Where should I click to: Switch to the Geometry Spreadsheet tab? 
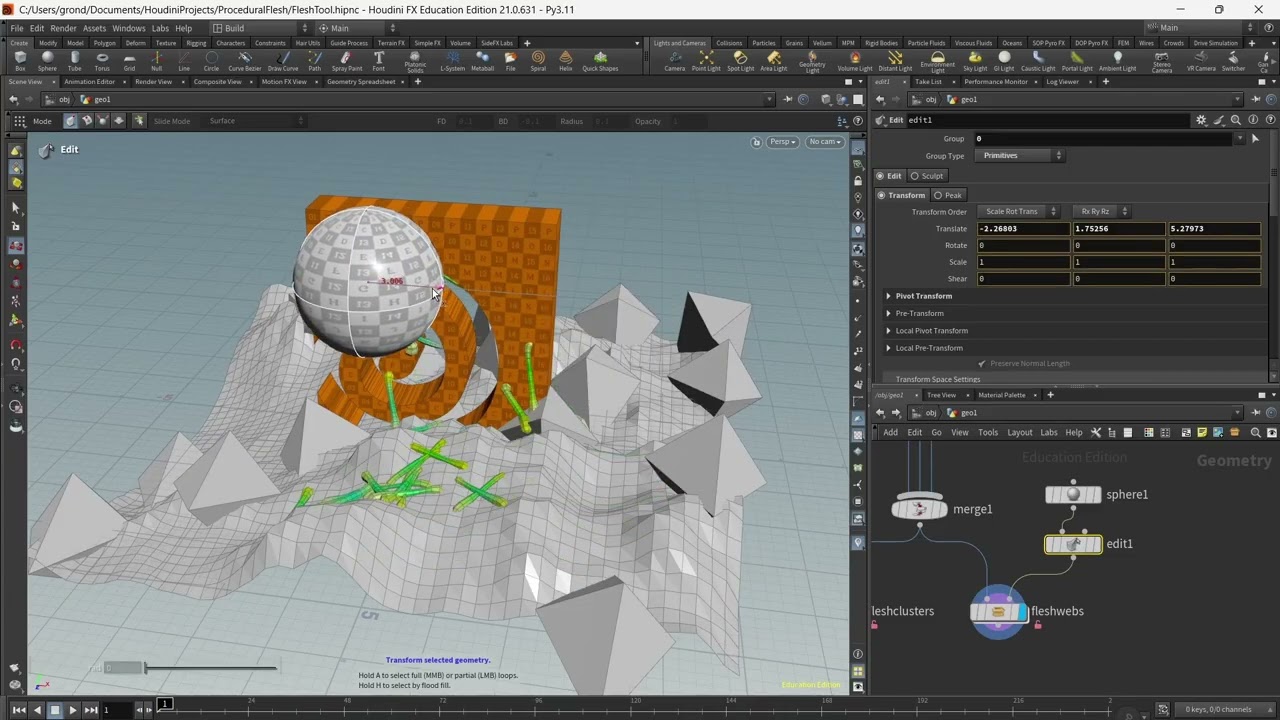coord(361,82)
